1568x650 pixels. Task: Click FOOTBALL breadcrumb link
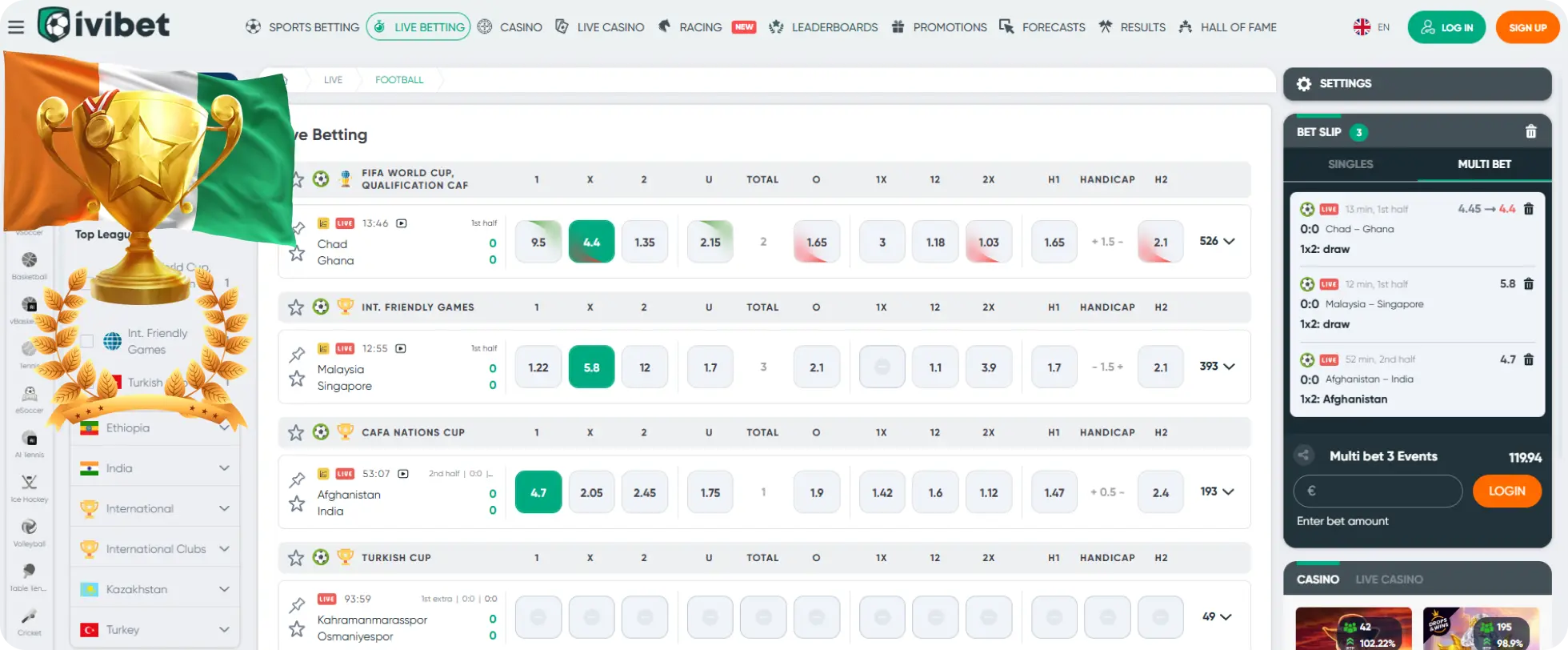399,80
